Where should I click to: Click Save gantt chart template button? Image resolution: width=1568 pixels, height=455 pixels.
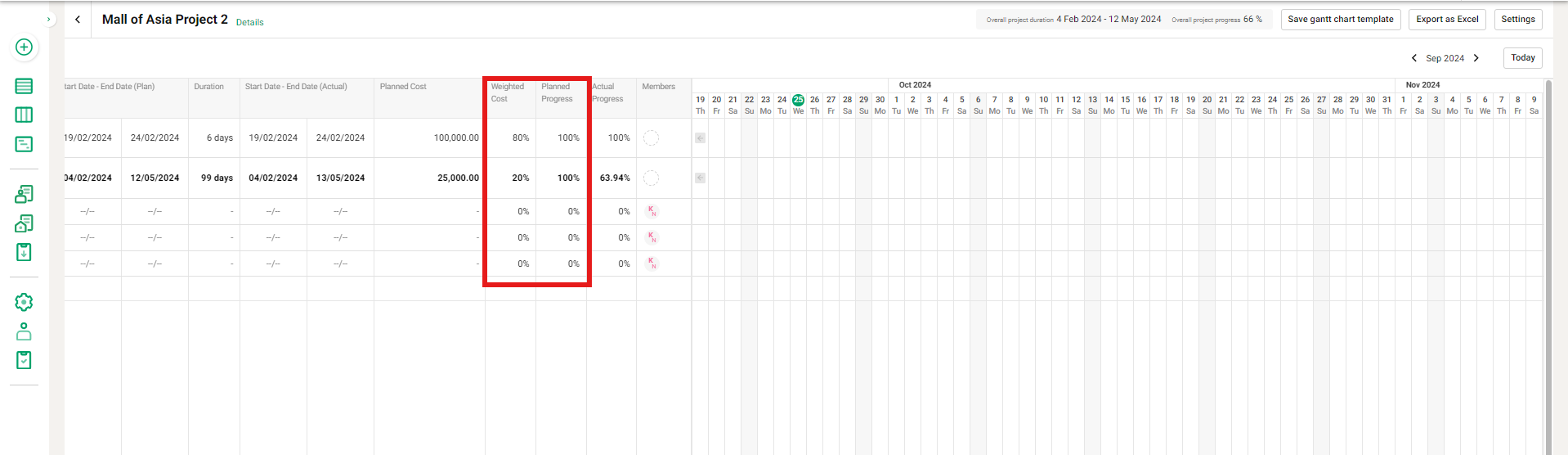1341,20
